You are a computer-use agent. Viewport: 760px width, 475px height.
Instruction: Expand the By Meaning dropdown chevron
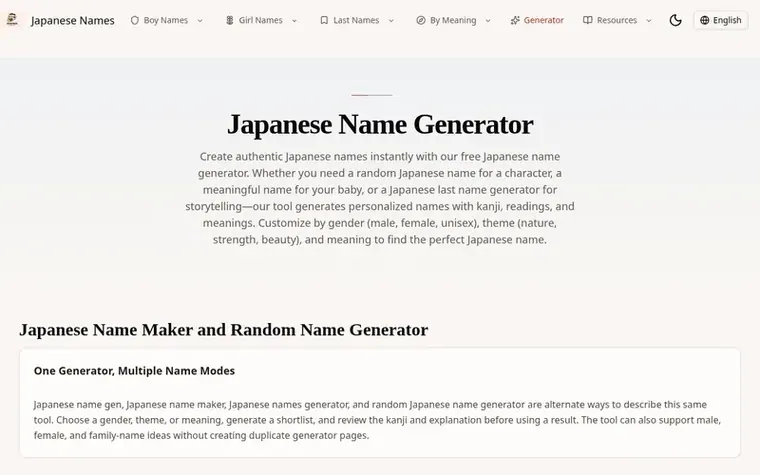pyautogui.click(x=488, y=20)
